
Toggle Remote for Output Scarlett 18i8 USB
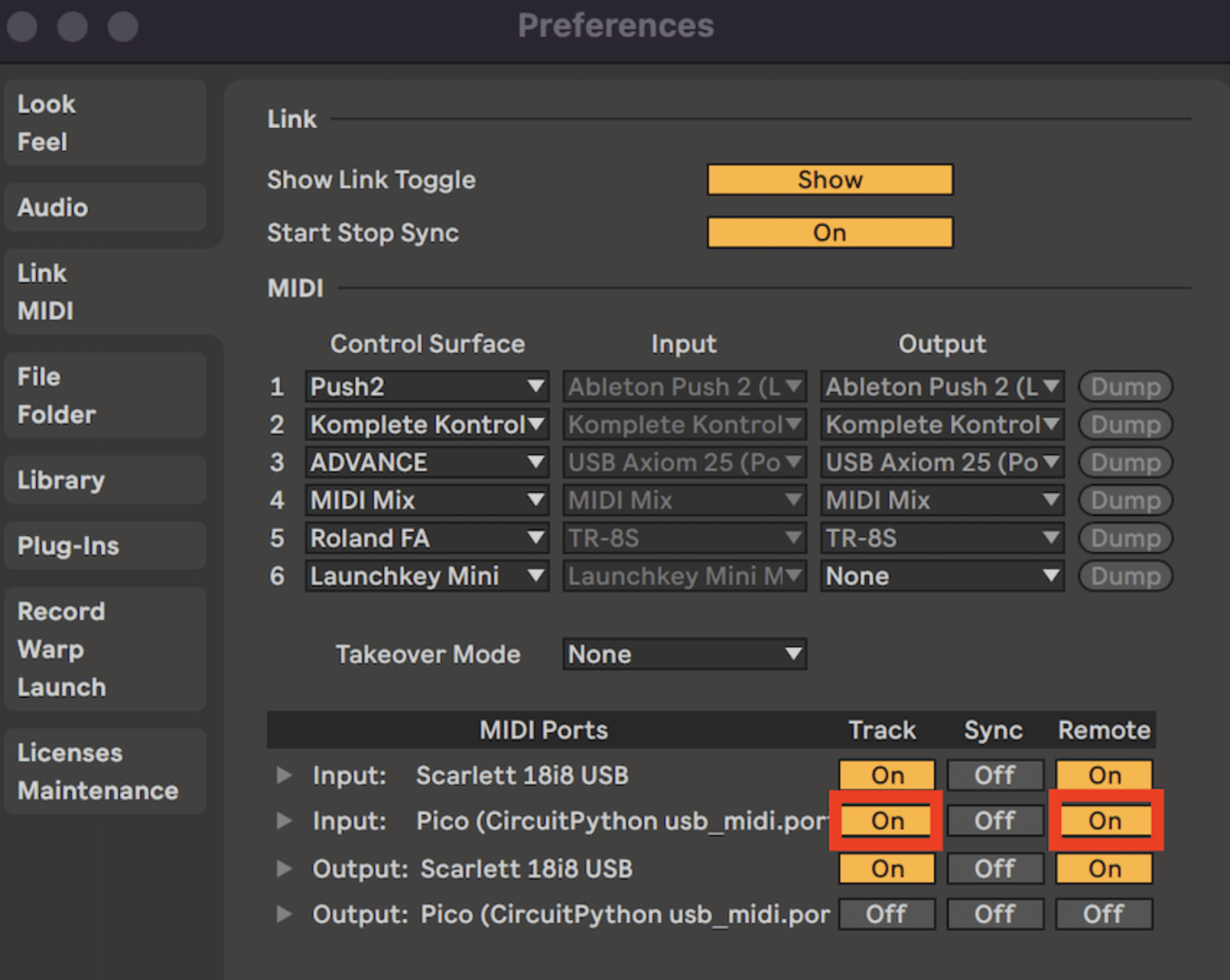click(x=1104, y=868)
